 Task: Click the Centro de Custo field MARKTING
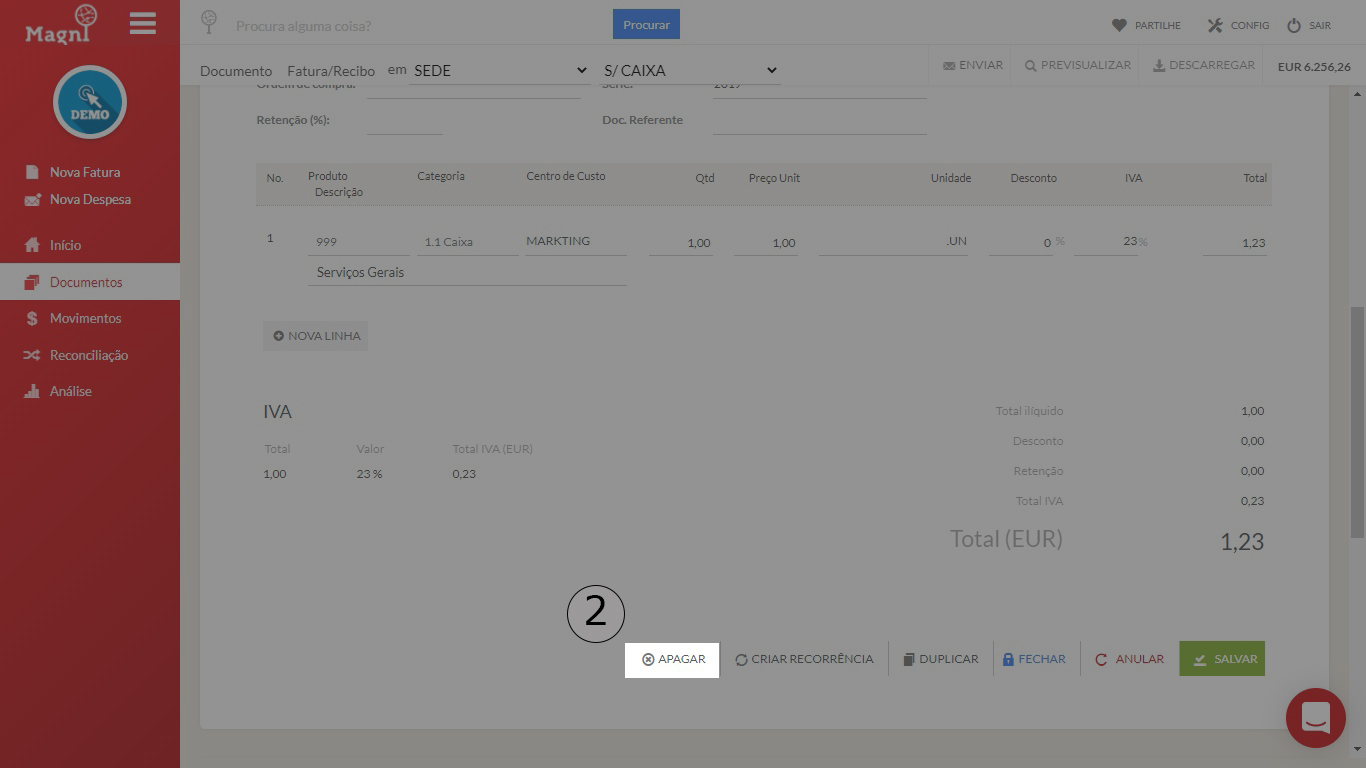pyautogui.click(x=576, y=241)
